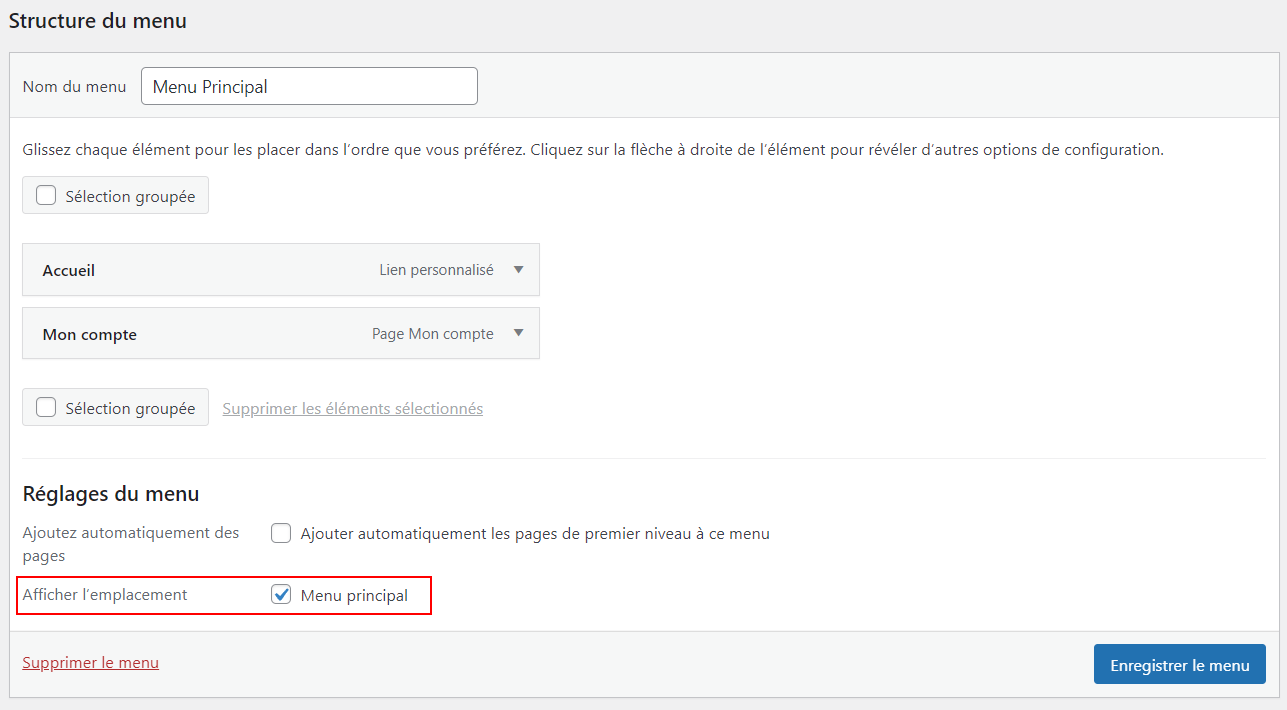1287x710 pixels.
Task: Select the Mon compte menu item title
Action: click(90, 335)
